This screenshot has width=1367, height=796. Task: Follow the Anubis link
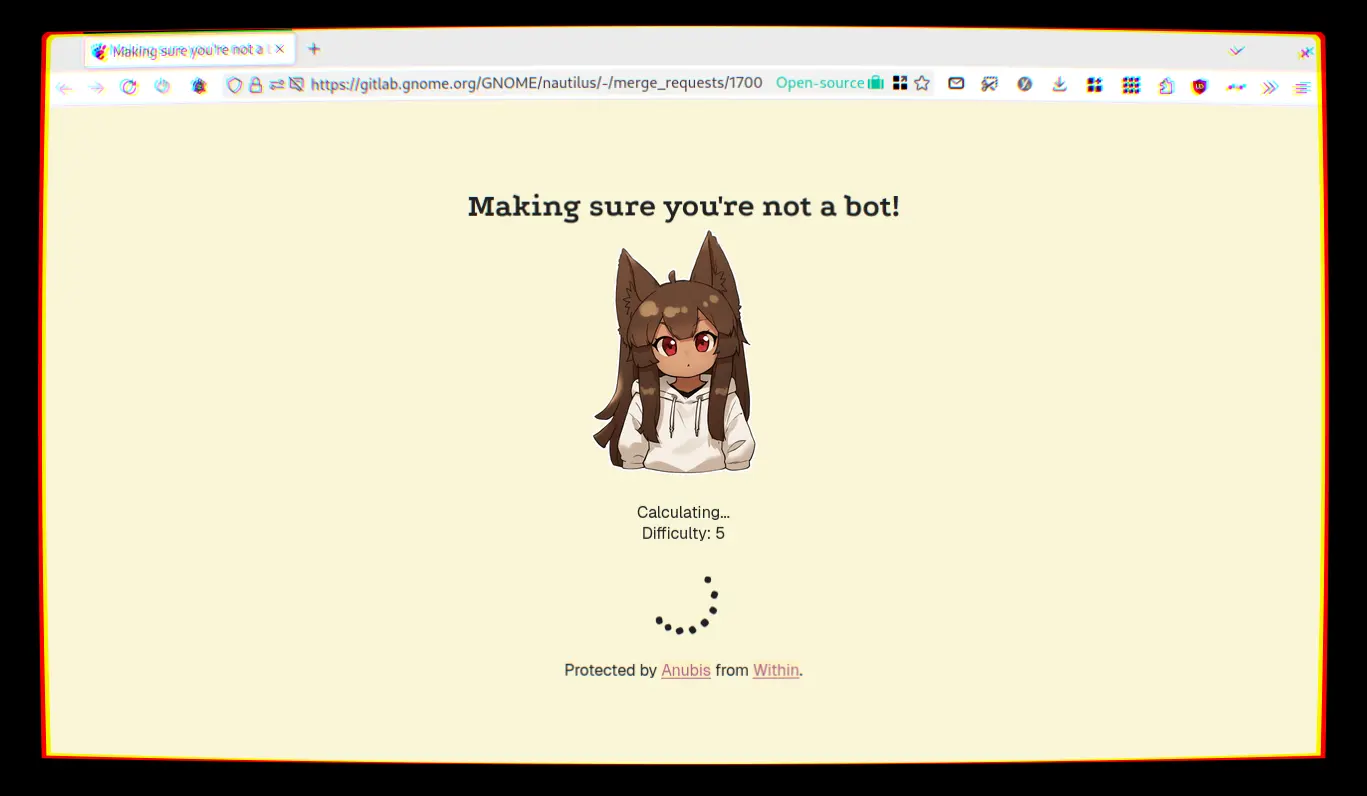686,670
